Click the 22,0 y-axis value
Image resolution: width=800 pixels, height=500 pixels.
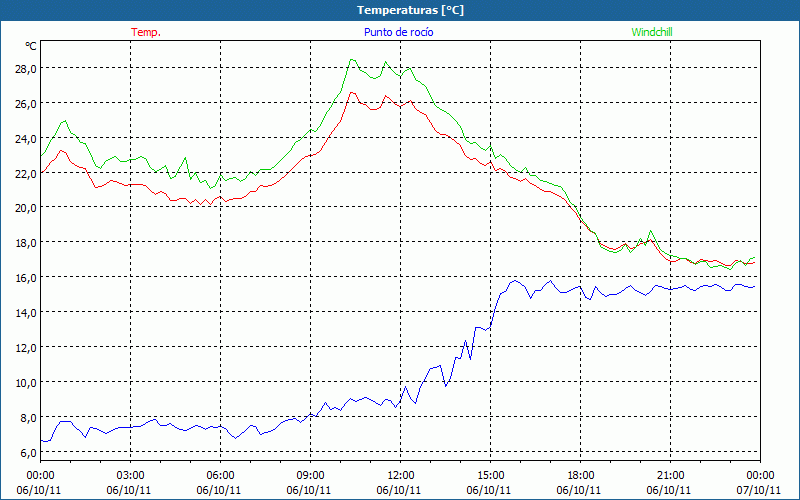[x=26, y=173]
